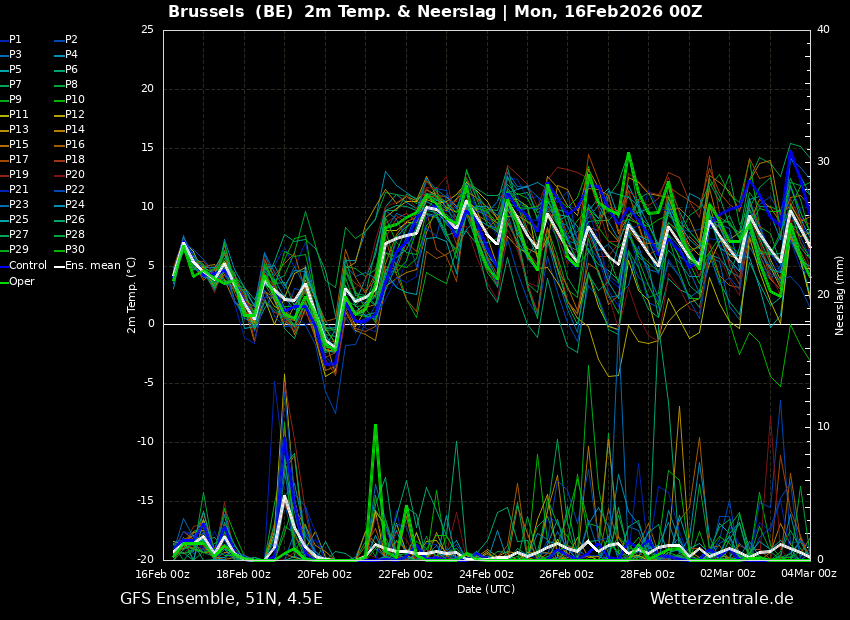Click the '22Feb 00z' date tick
The height and width of the screenshot is (620, 850).
[405, 573]
